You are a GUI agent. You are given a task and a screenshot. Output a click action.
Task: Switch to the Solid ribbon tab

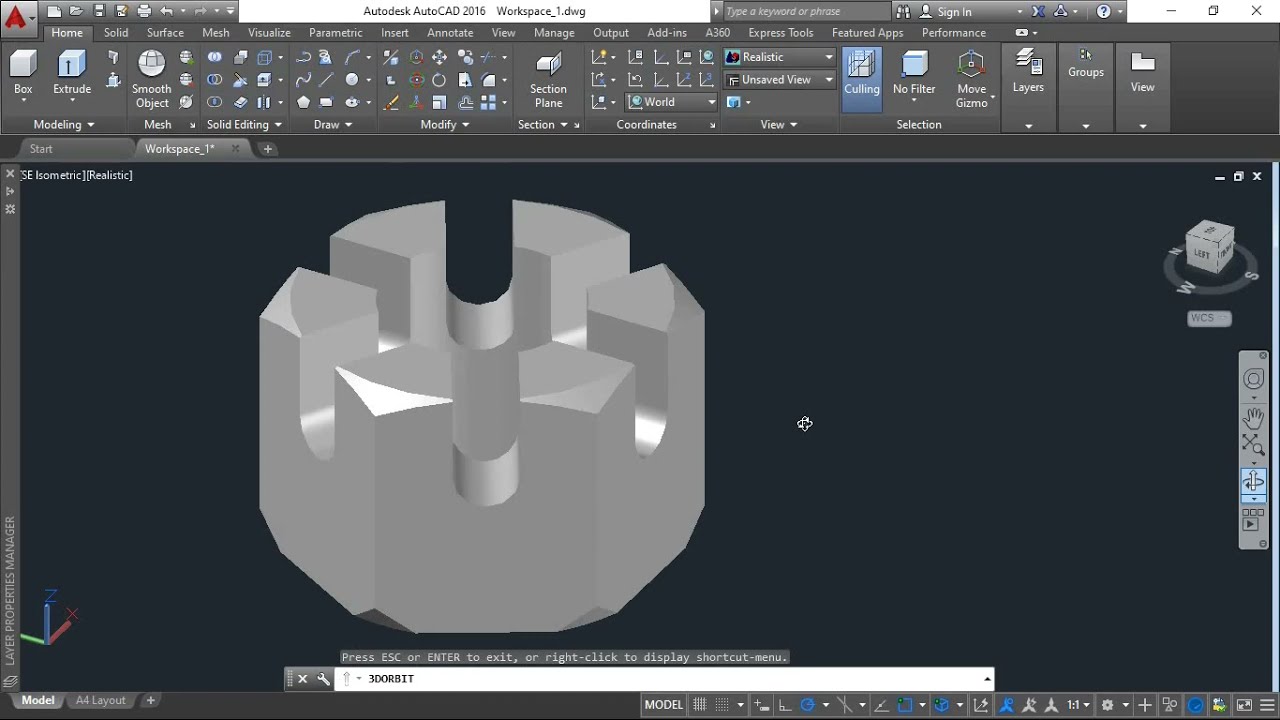click(x=116, y=33)
